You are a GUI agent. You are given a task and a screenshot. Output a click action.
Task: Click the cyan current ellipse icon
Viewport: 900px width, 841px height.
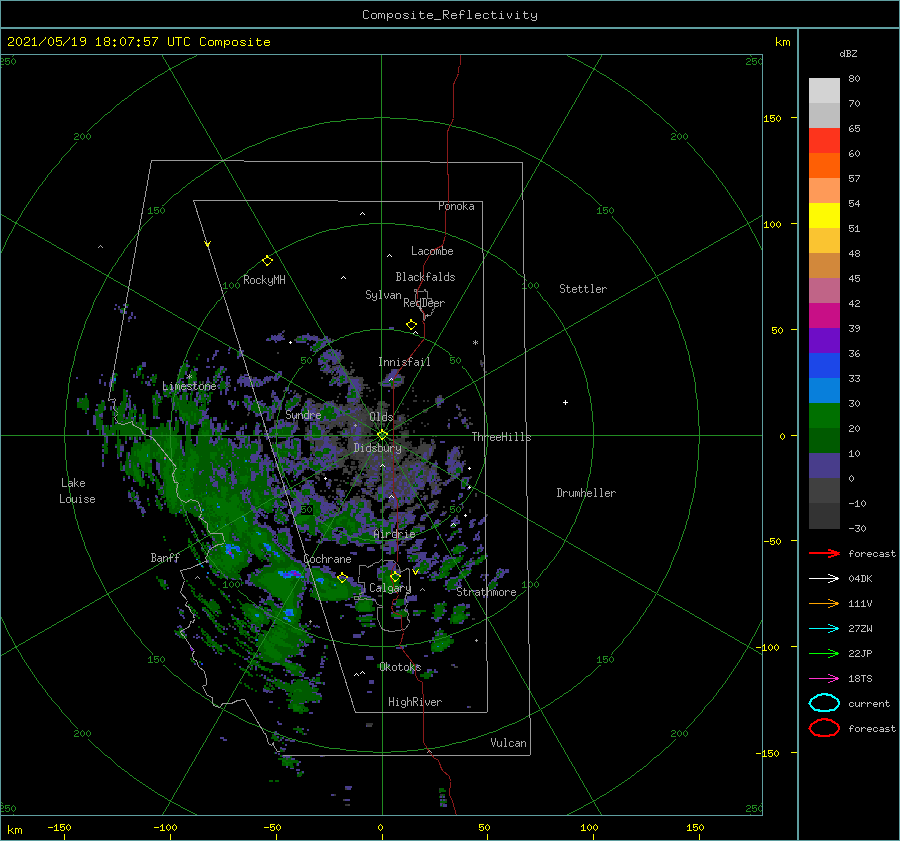824,703
